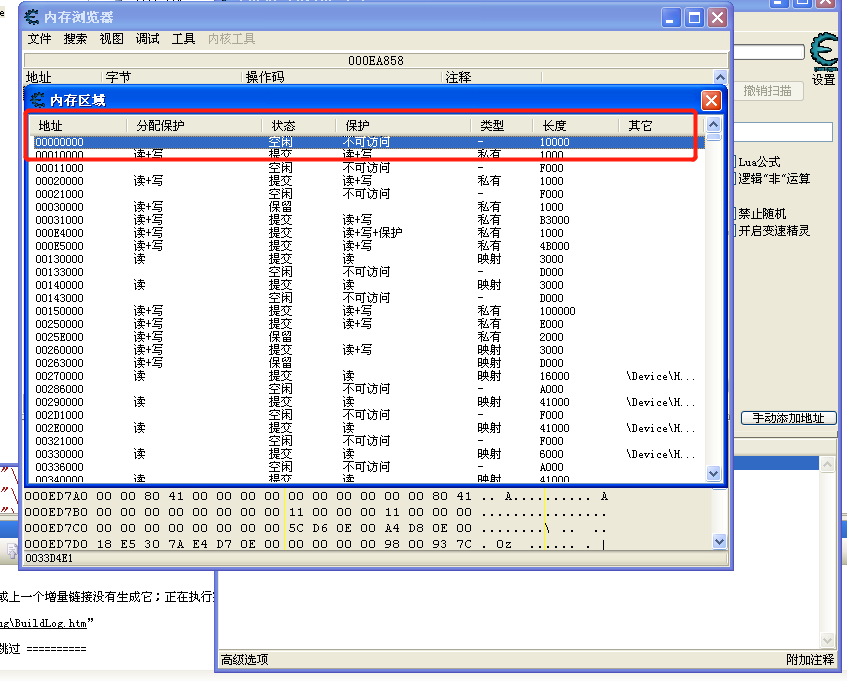
Task: Open the 搜索 menu
Action: click(75, 39)
